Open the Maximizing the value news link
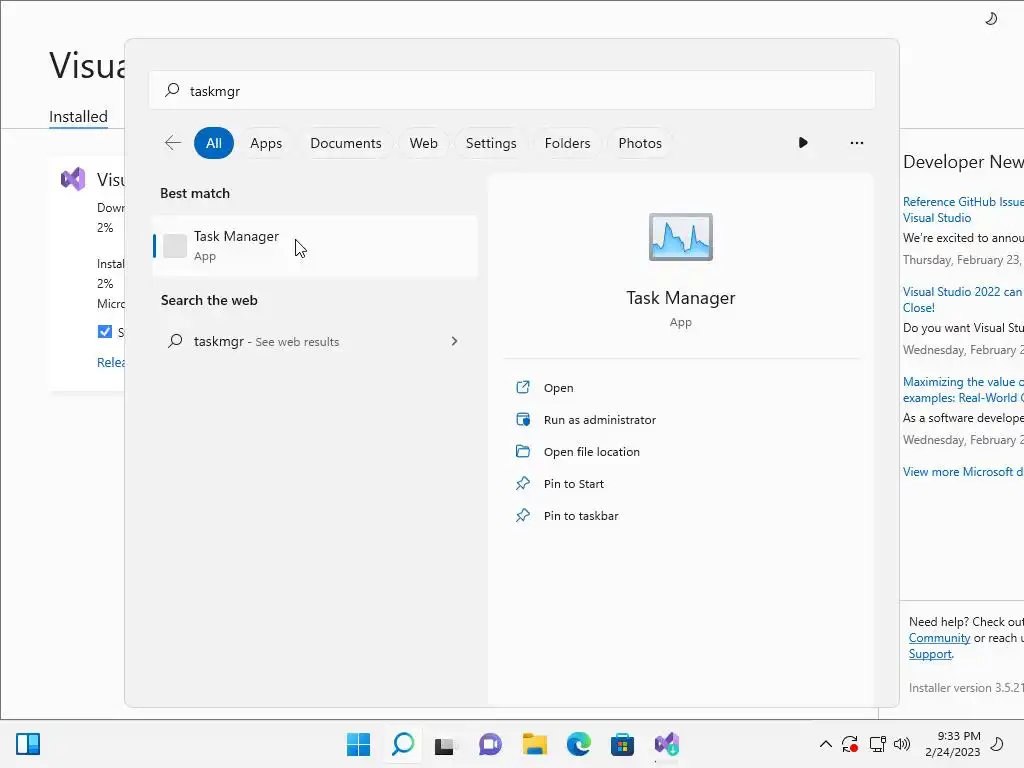The height and width of the screenshot is (768, 1024). [963, 390]
